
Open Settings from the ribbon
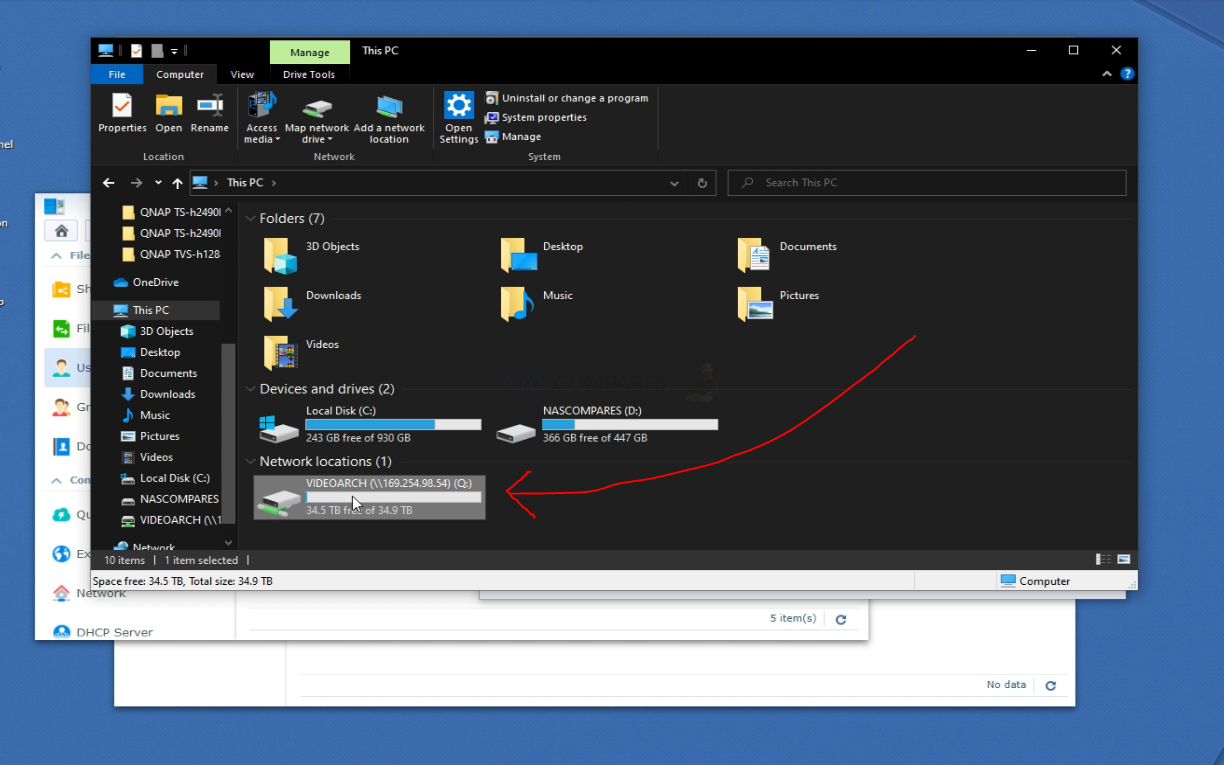tap(459, 118)
